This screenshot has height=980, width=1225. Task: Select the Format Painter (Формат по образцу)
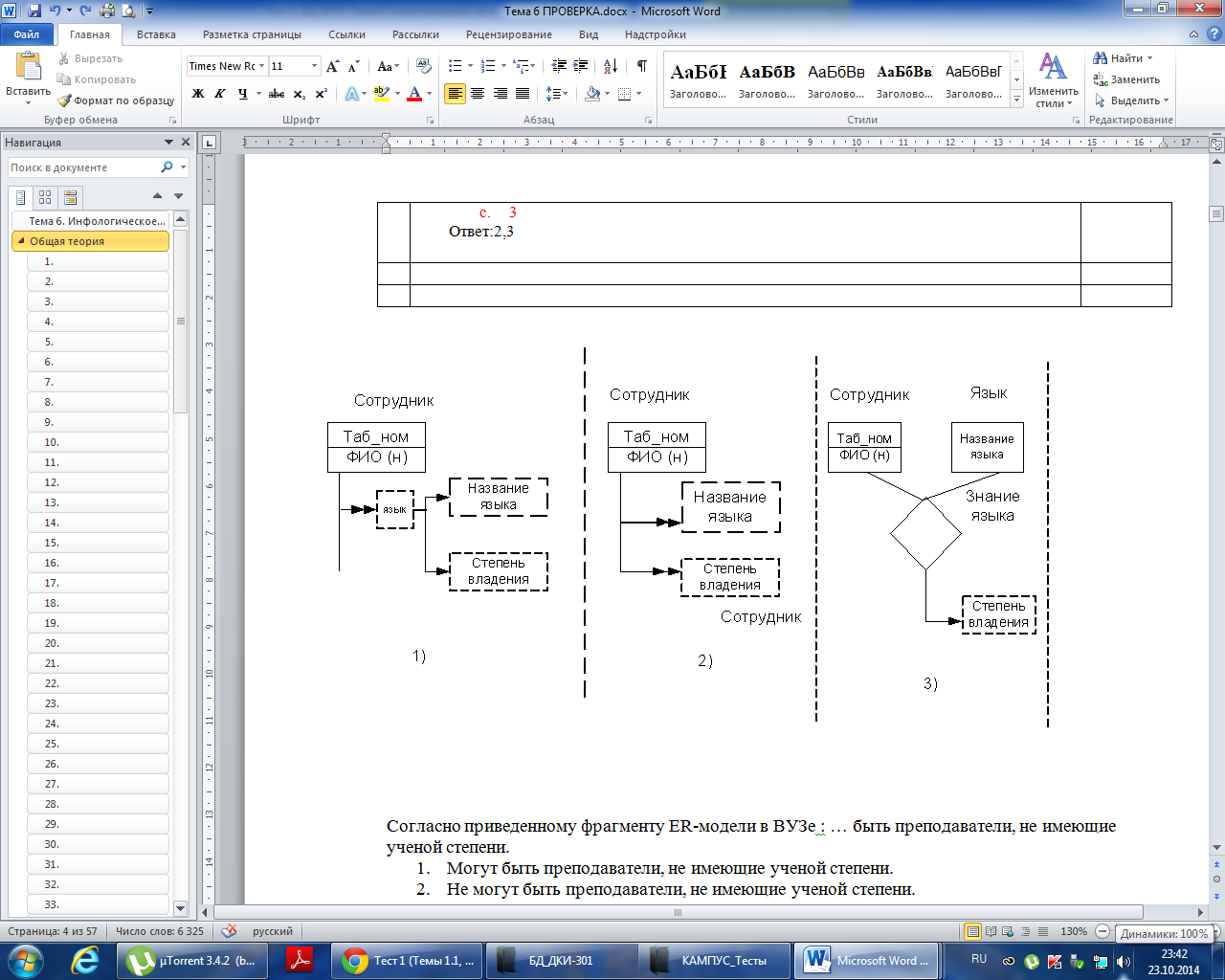click(115, 100)
